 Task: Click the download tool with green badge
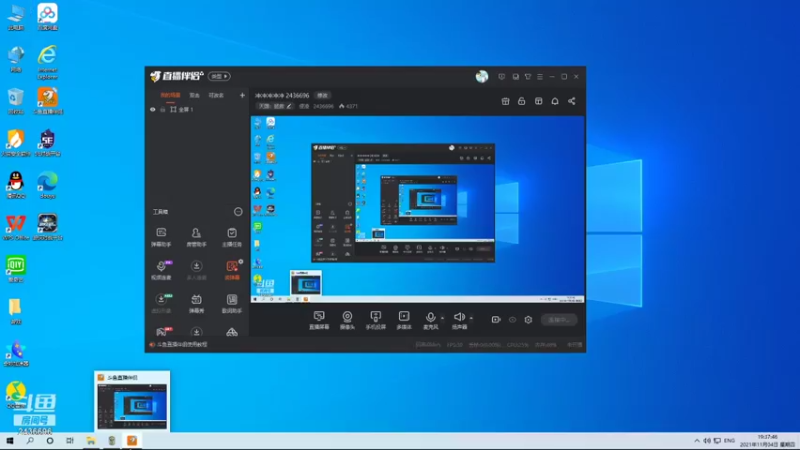(x=161, y=303)
